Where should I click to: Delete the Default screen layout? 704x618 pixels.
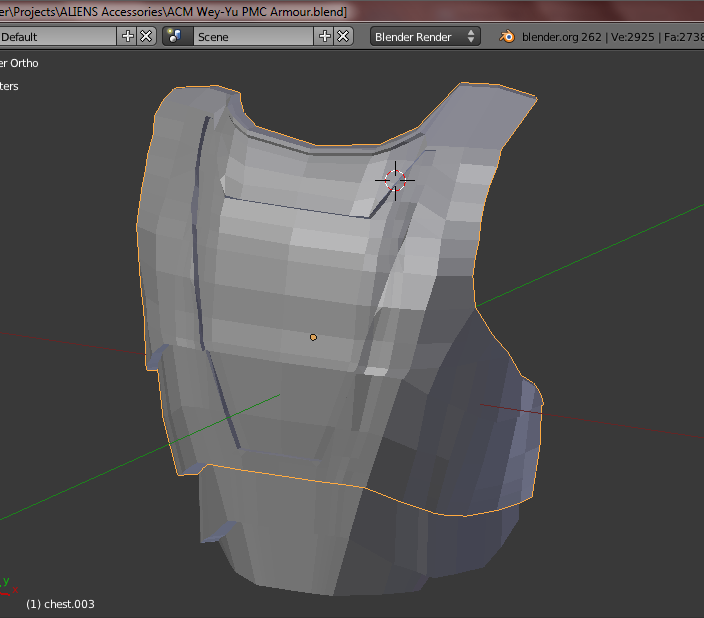click(146, 36)
